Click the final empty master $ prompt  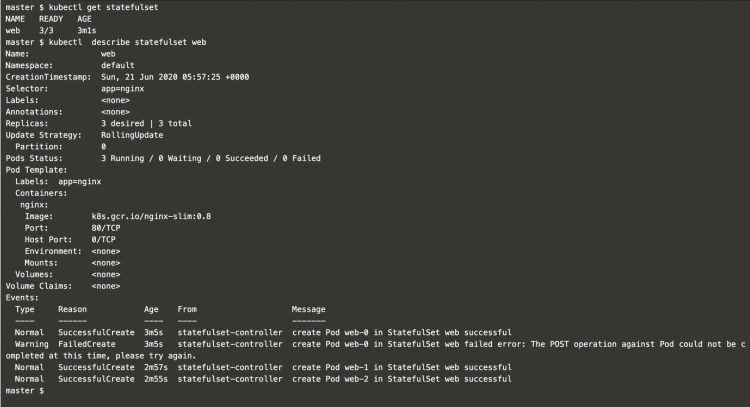click(x=24, y=391)
